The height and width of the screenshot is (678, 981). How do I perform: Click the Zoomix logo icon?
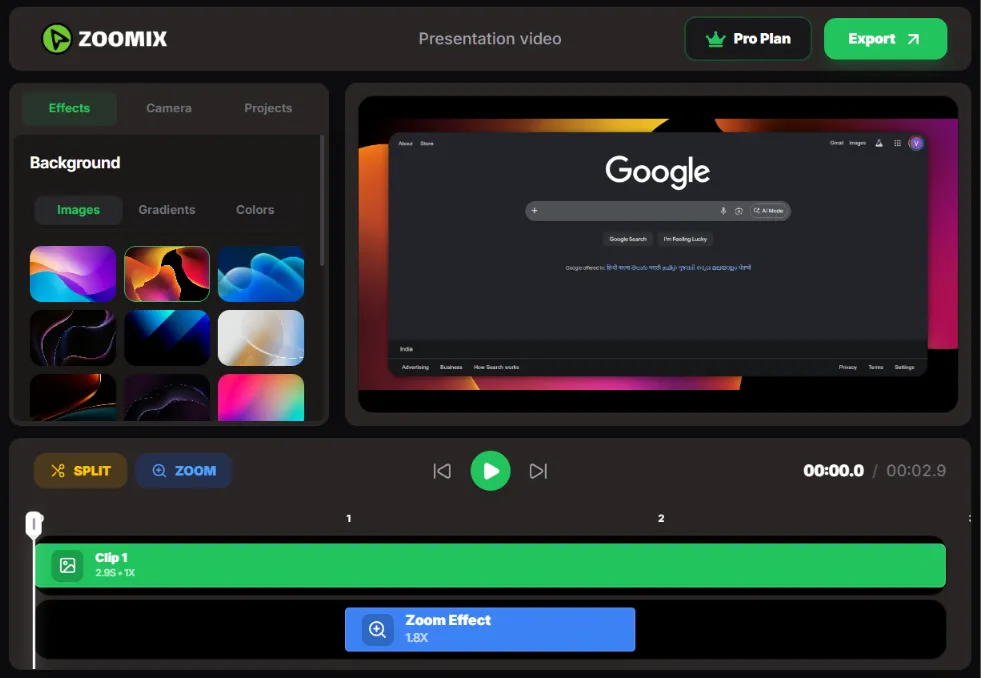(x=57, y=39)
